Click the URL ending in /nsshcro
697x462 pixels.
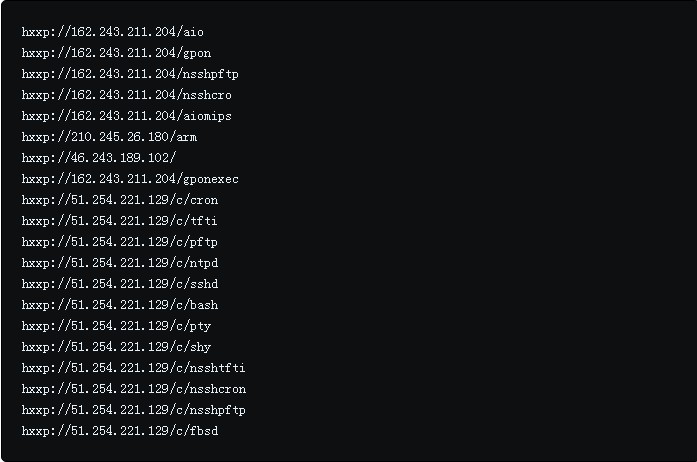point(126,95)
